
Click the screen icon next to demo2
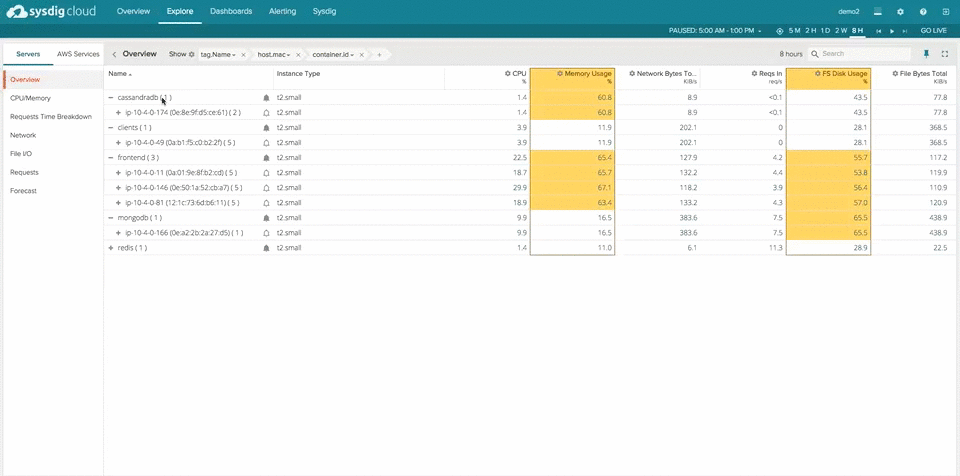pyautogui.click(x=877, y=12)
